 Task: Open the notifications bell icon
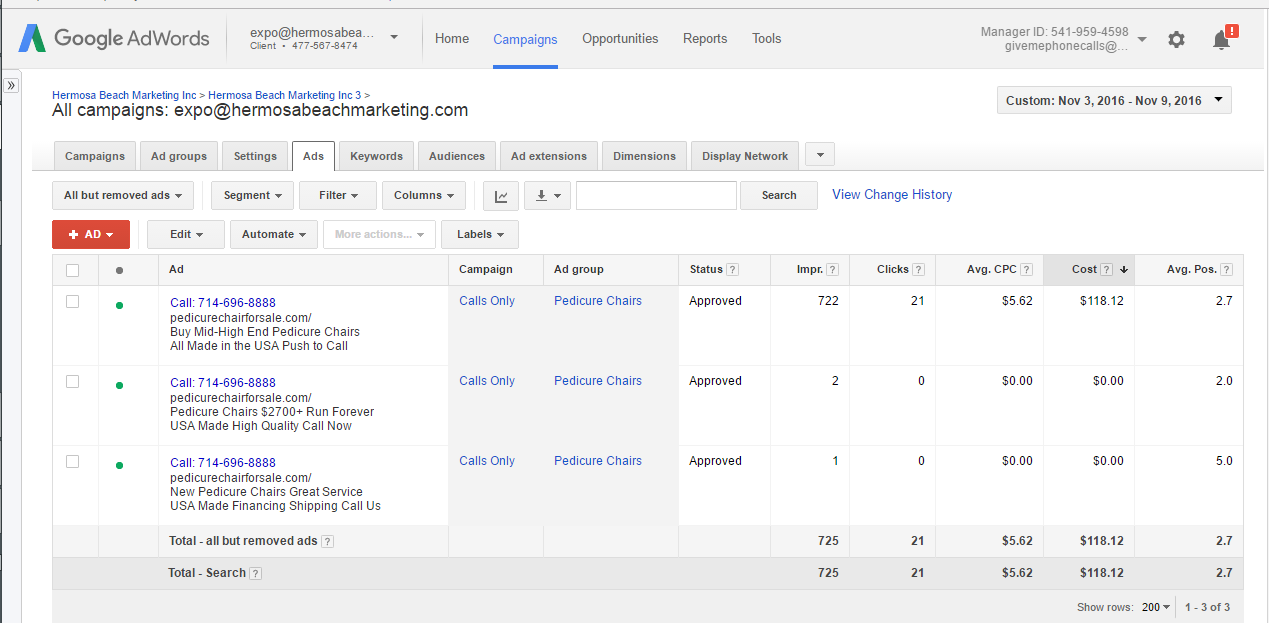click(1221, 39)
